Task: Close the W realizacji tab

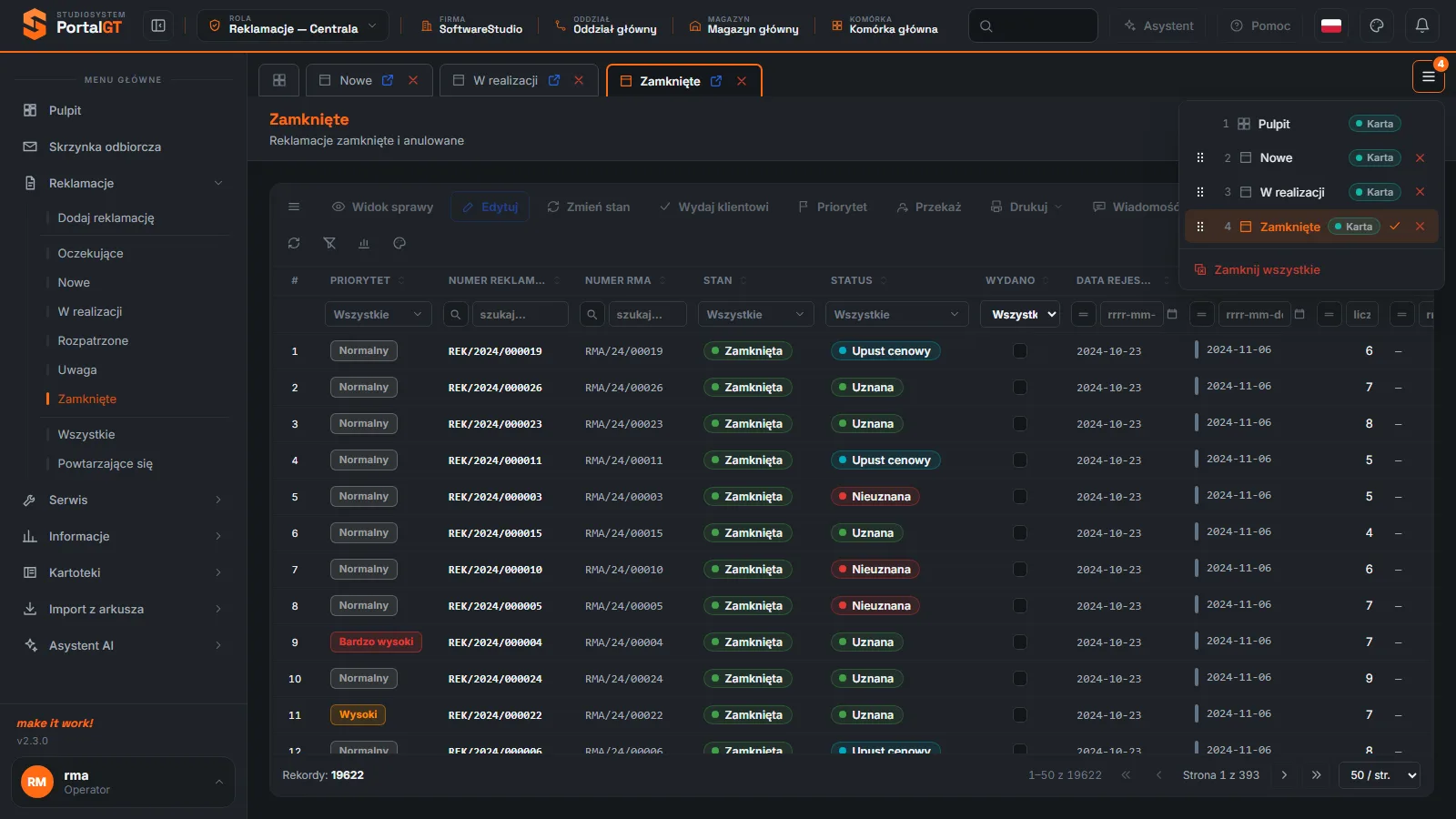Action: click(x=579, y=80)
